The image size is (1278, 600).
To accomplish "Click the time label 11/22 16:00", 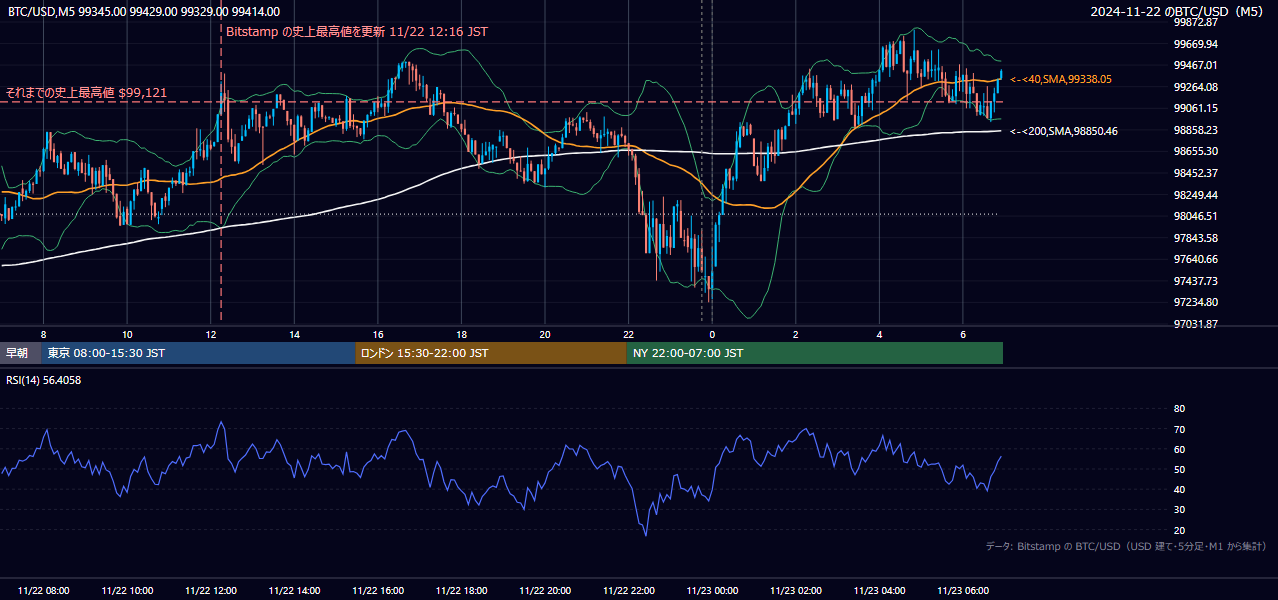I will (x=378, y=591).
